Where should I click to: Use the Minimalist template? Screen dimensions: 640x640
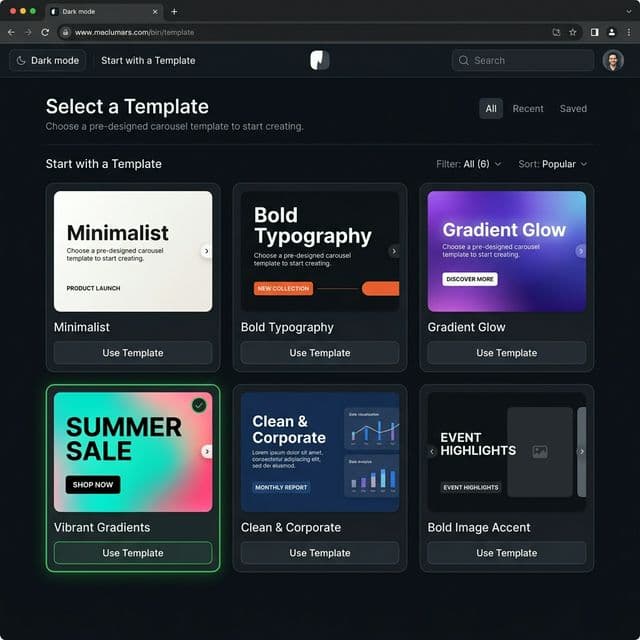coord(133,353)
